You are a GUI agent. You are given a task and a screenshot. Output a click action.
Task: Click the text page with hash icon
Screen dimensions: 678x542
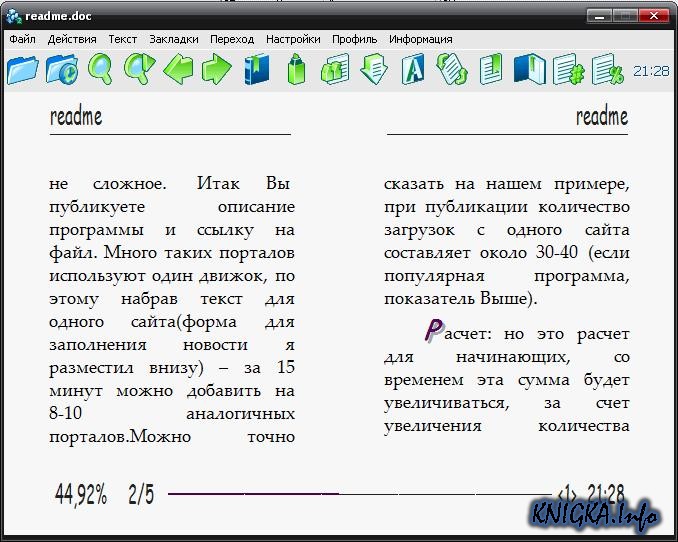tap(569, 69)
